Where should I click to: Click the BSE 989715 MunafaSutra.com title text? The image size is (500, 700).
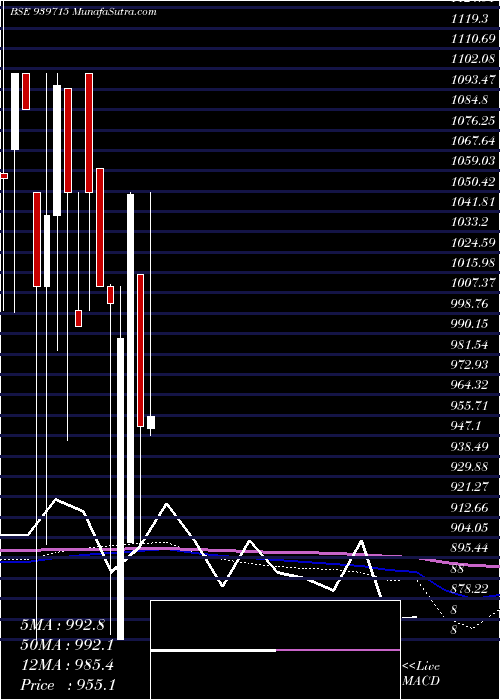[83, 12]
